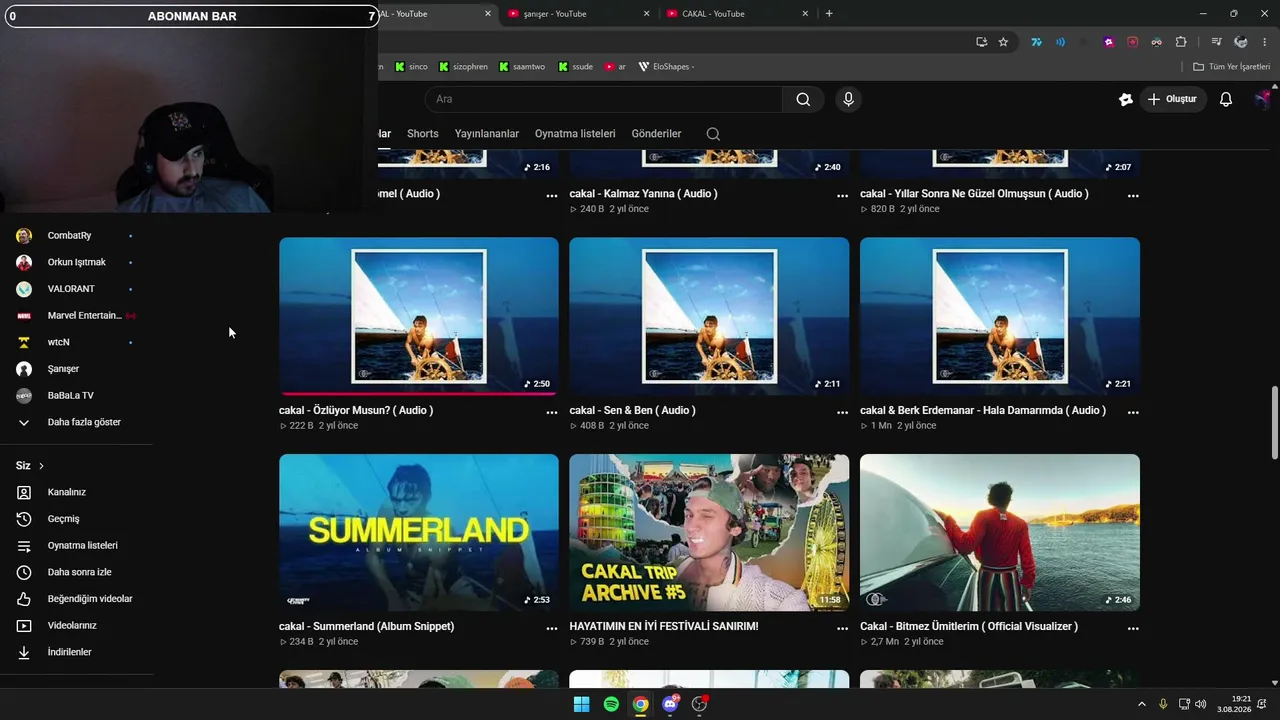This screenshot has width=1280, height=720.
Task: Open Spotify from the taskbar
Action: pos(611,704)
